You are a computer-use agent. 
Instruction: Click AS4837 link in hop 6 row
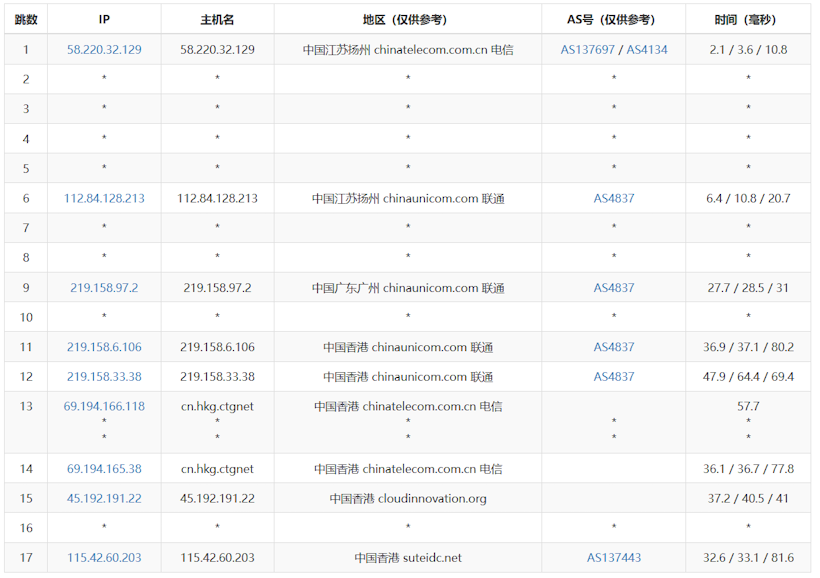[614, 198]
